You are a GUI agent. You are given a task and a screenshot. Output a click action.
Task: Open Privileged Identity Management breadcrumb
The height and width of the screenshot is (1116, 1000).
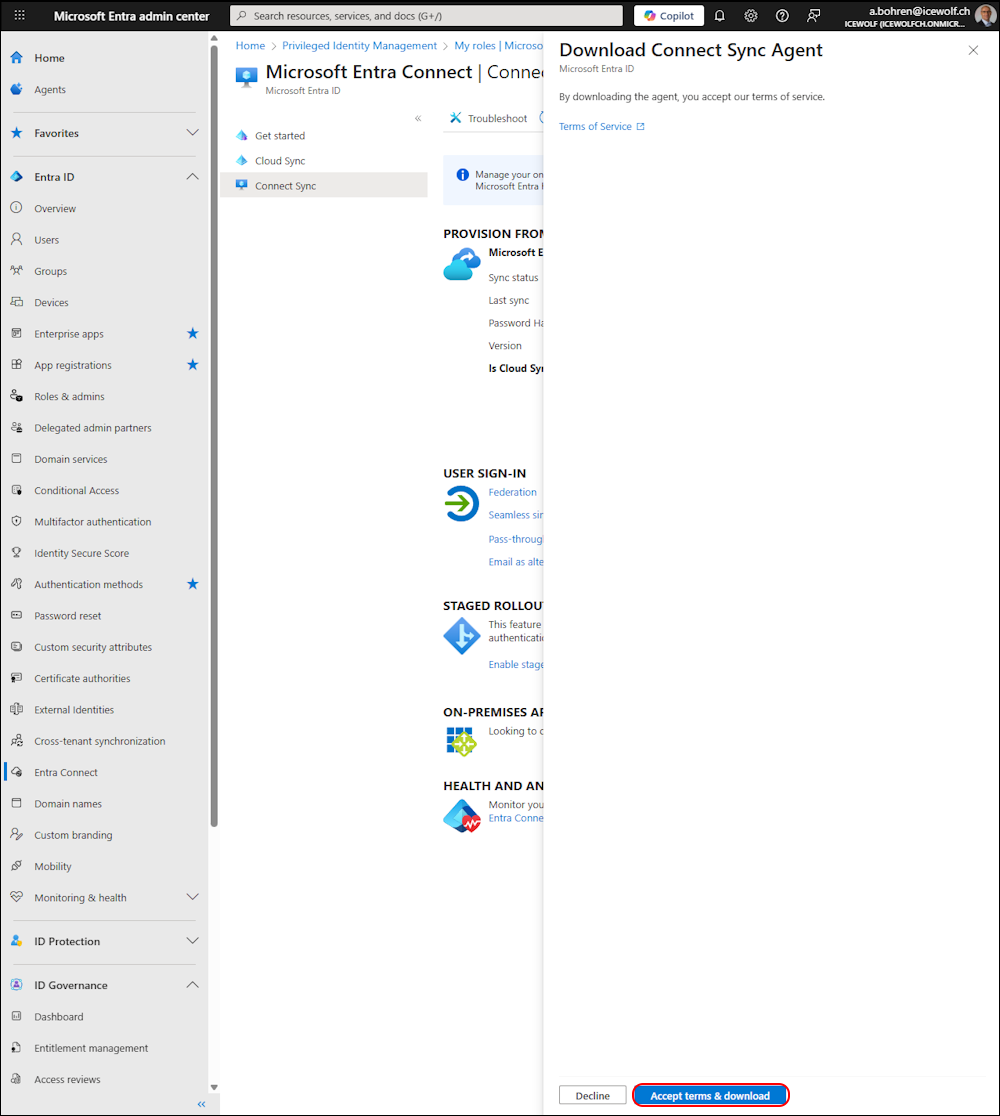[x=359, y=46]
